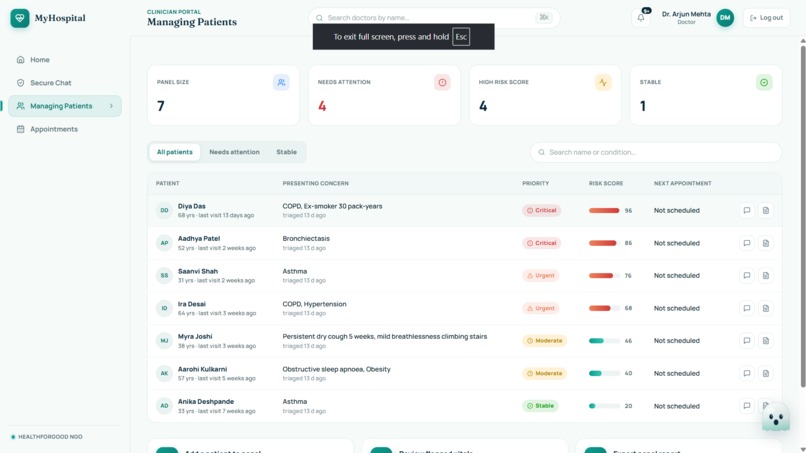806x453 pixels.
Task: Click the page vertical scrollbar
Action: coord(802,216)
